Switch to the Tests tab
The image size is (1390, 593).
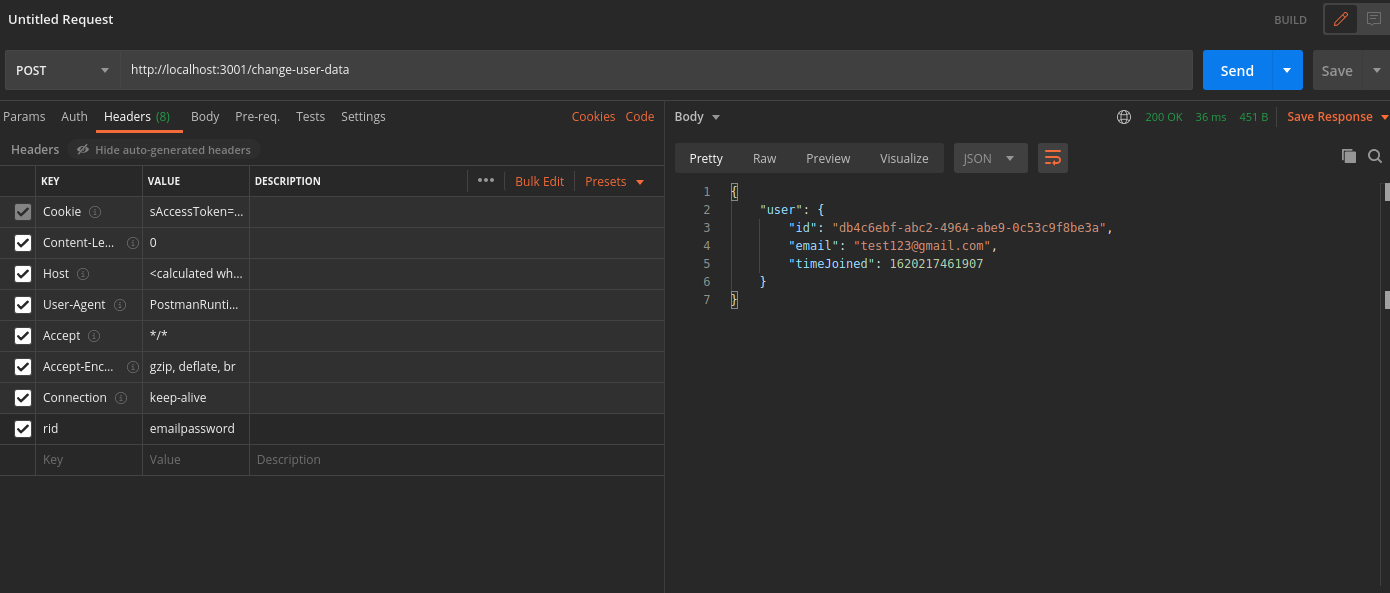(310, 117)
